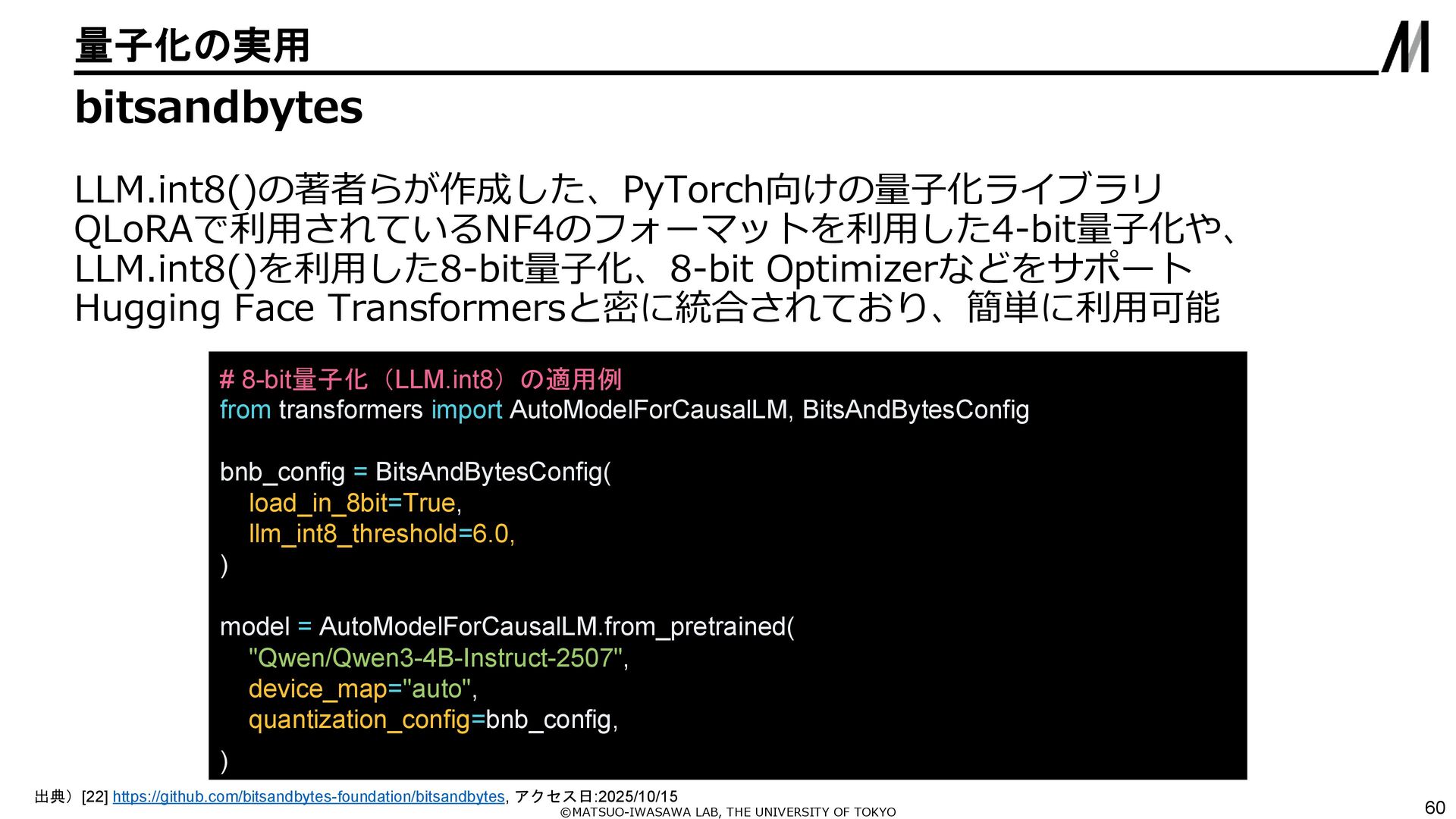
Task: Click the page number 60
Action: pos(1435,807)
